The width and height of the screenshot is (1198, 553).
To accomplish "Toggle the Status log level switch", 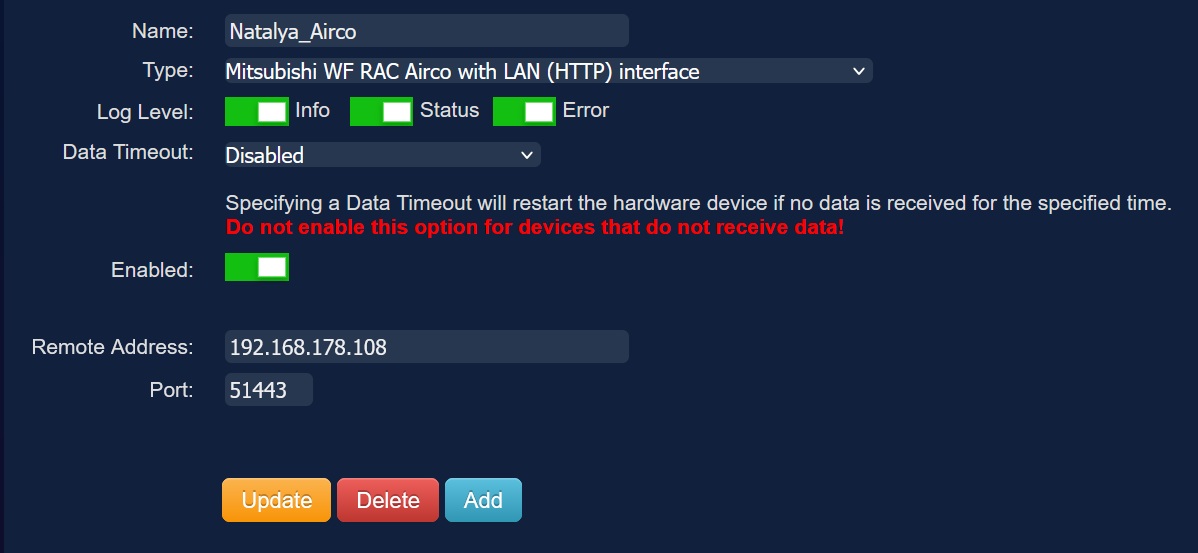I will tap(382, 111).
